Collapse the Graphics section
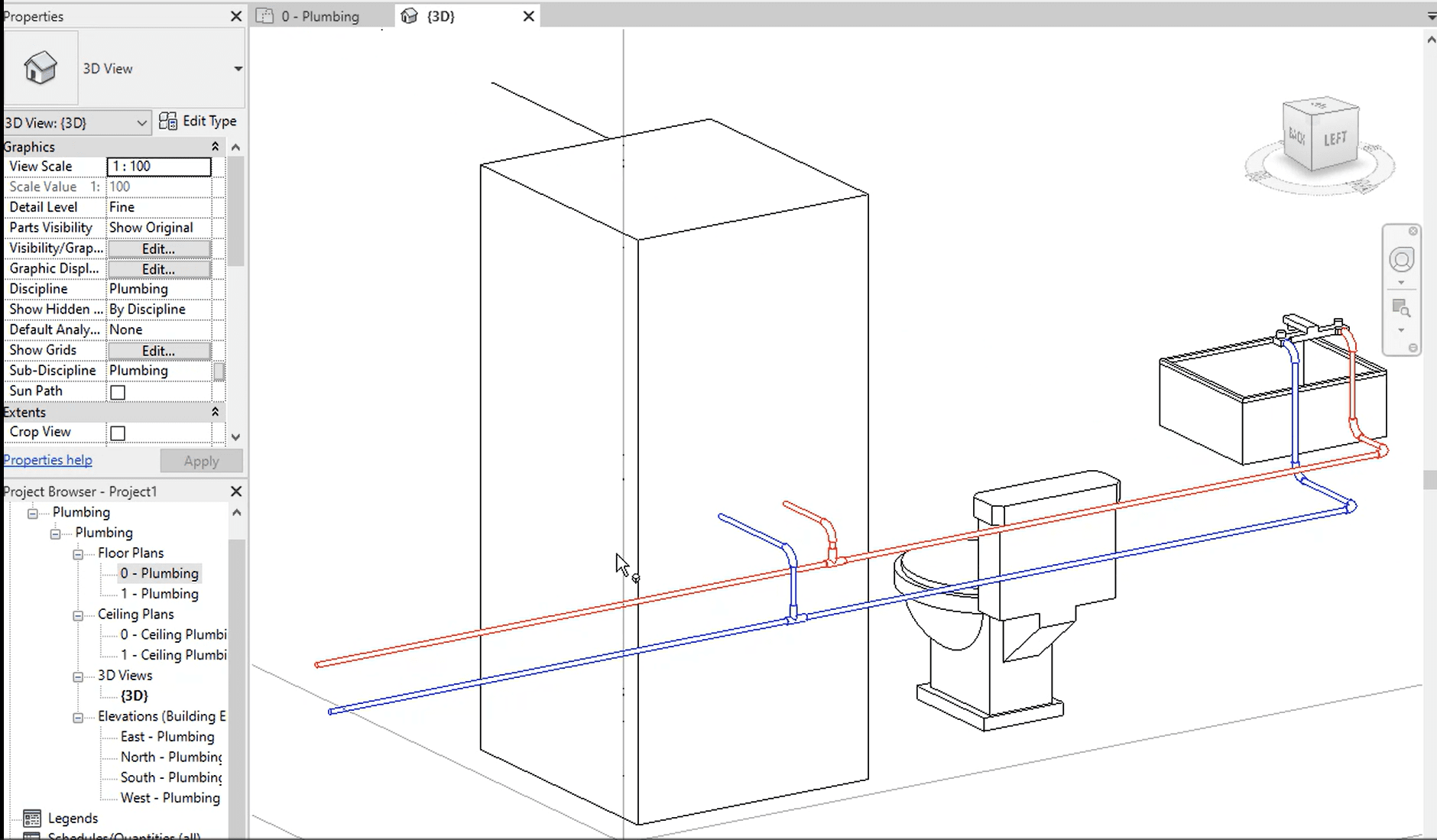The height and width of the screenshot is (840, 1437). pos(216,146)
